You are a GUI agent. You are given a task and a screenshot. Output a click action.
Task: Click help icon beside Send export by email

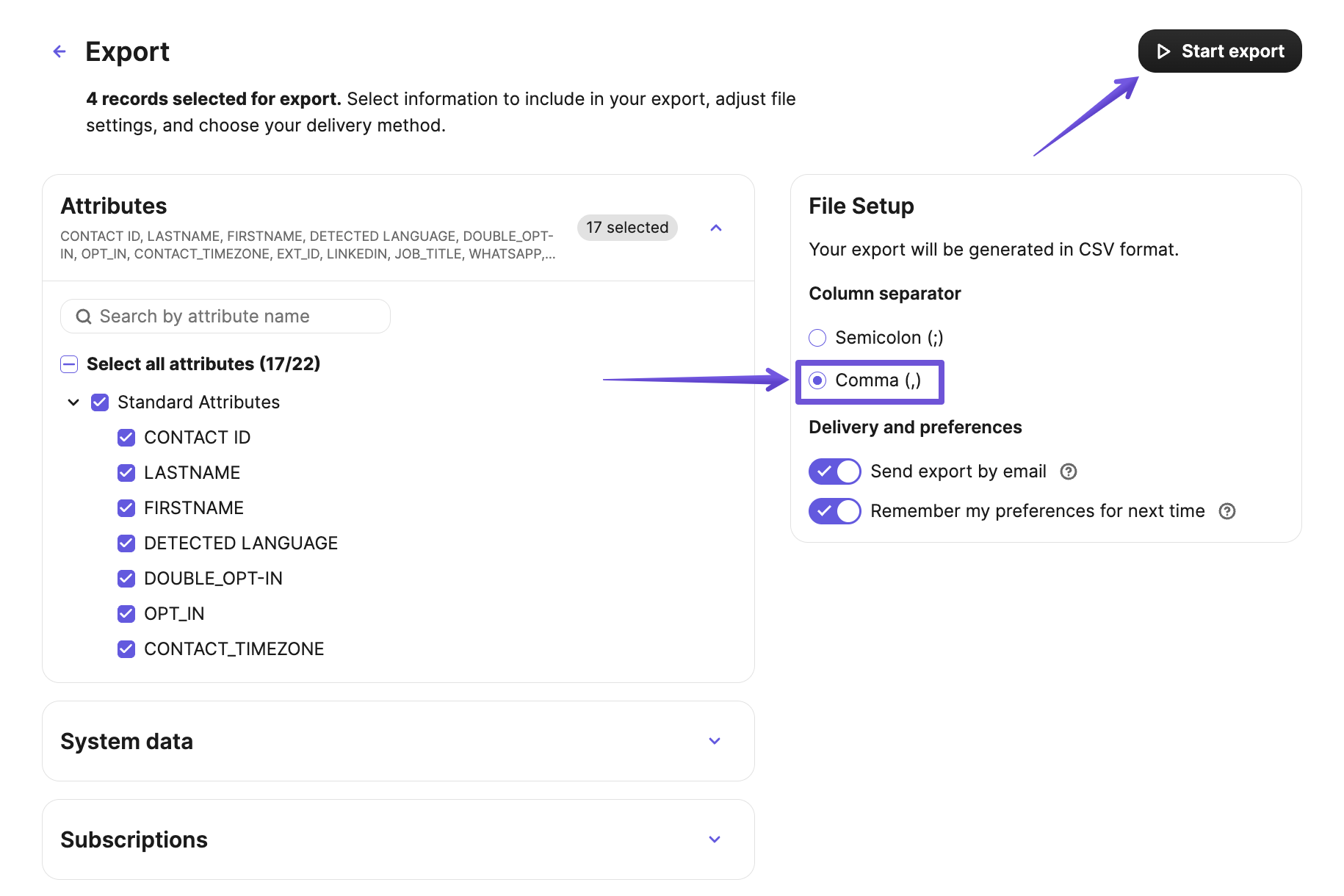coord(1069,472)
